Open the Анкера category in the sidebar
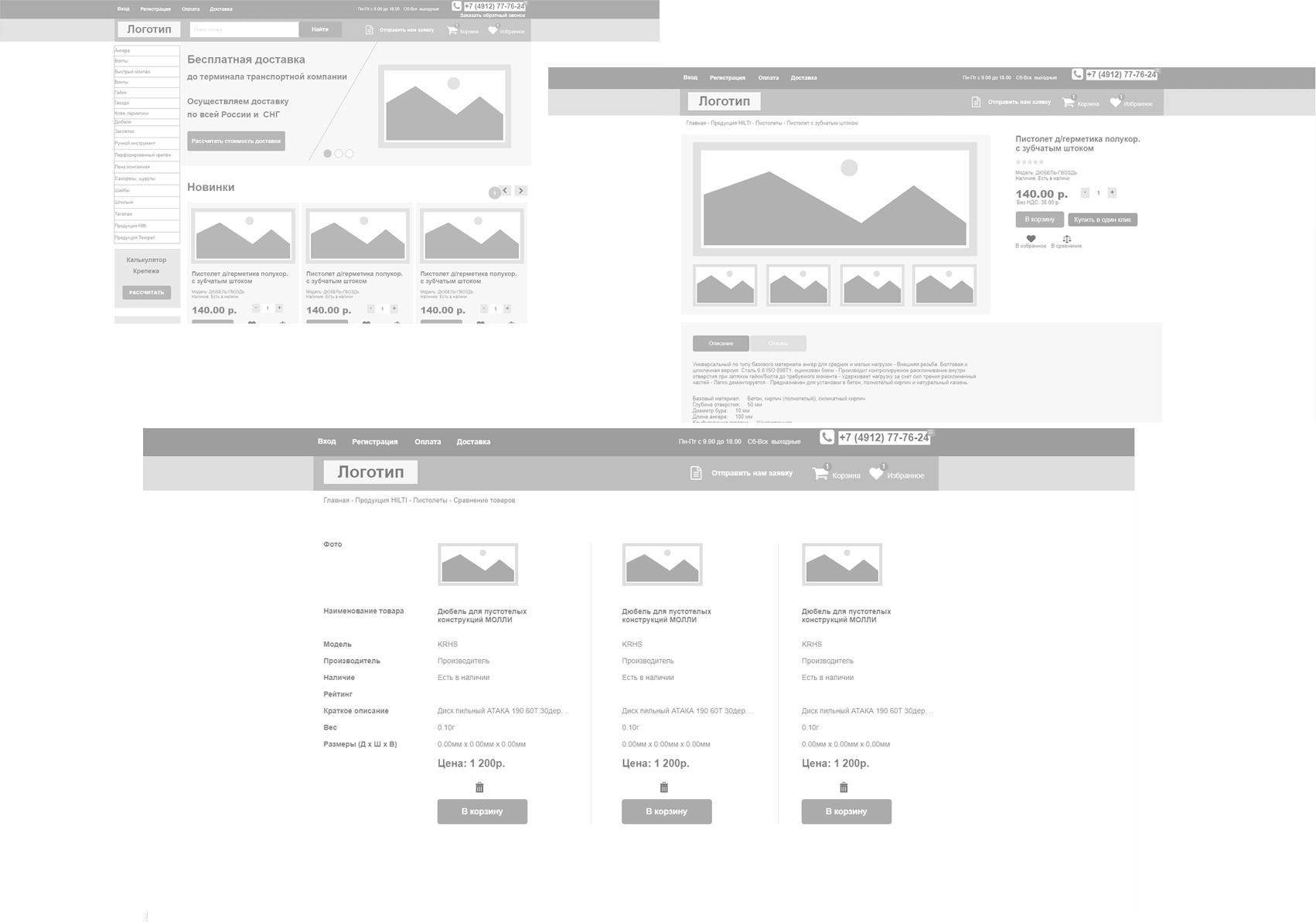 click(147, 50)
